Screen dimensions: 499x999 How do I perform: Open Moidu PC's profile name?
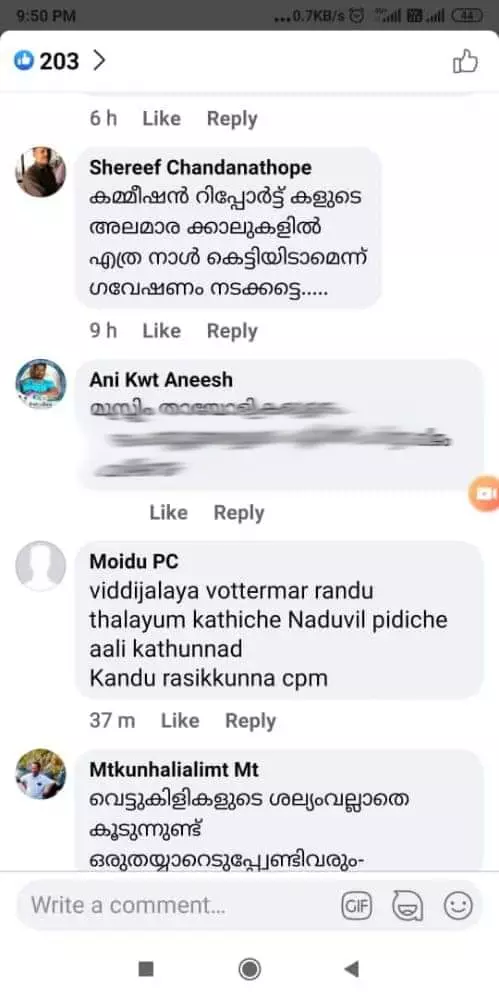[x=134, y=561]
